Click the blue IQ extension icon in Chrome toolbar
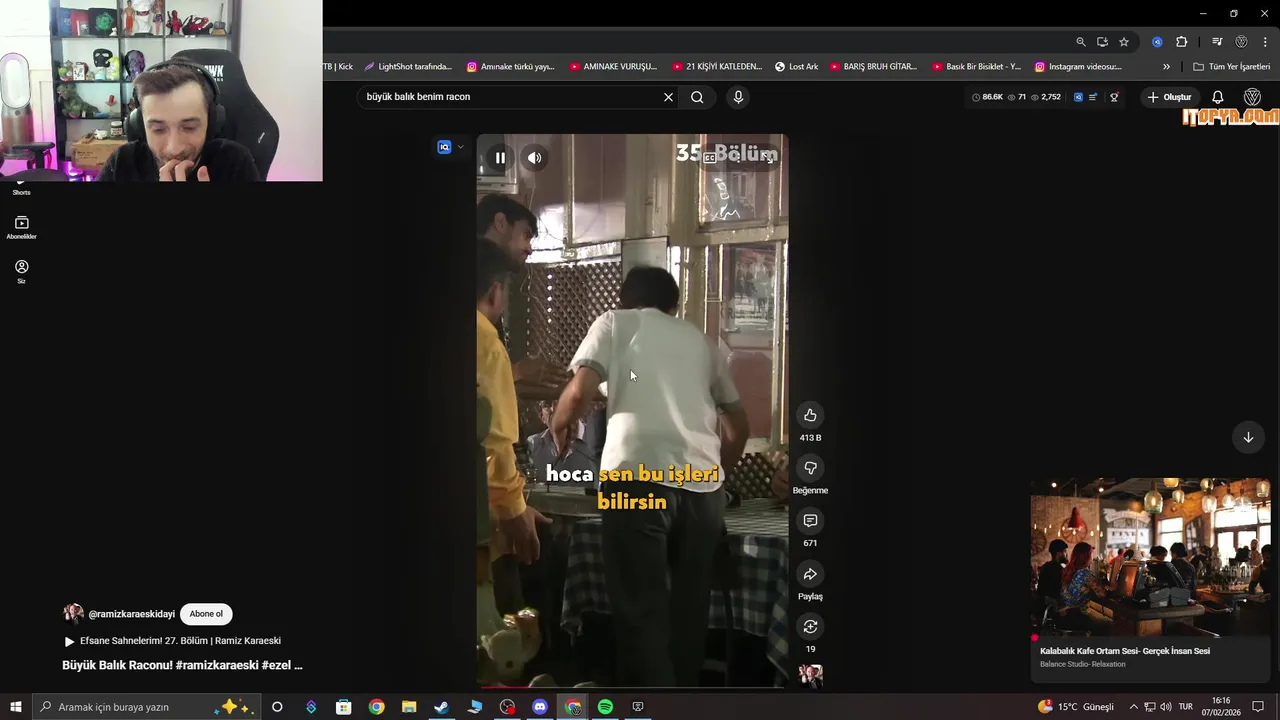The width and height of the screenshot is (1280, 720). click(1157, 42)
